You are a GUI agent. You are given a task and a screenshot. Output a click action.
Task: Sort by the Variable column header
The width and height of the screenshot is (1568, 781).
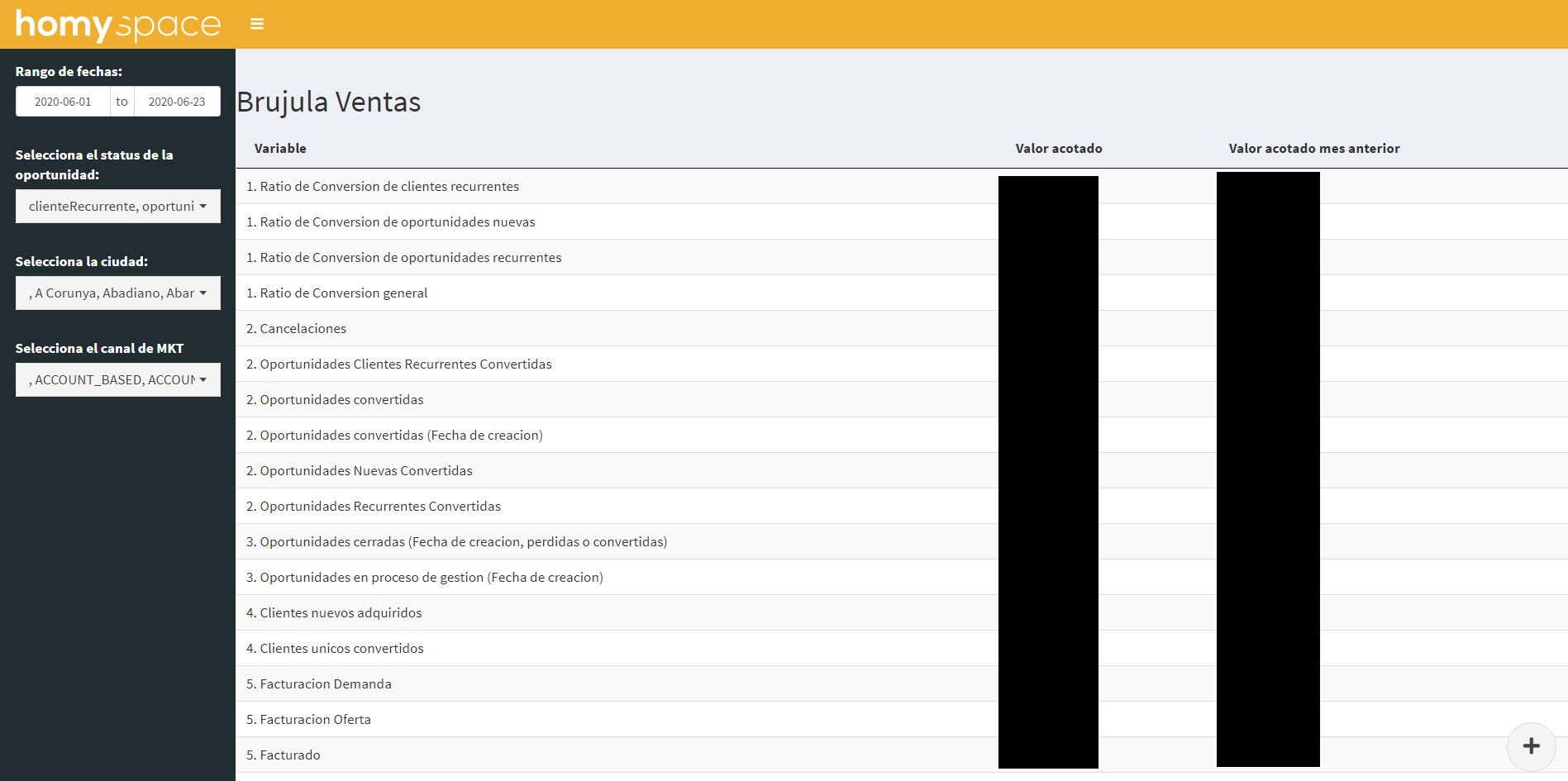point(280,149)
